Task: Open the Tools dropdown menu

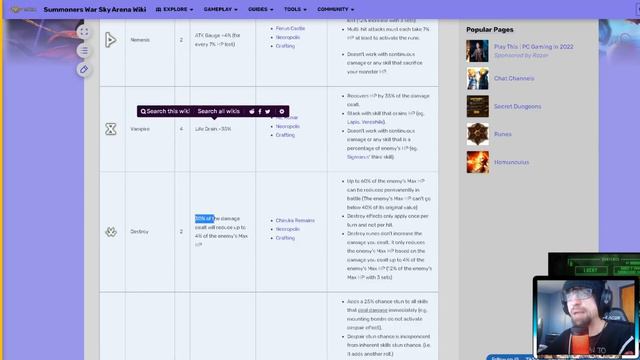Action: 295,9
